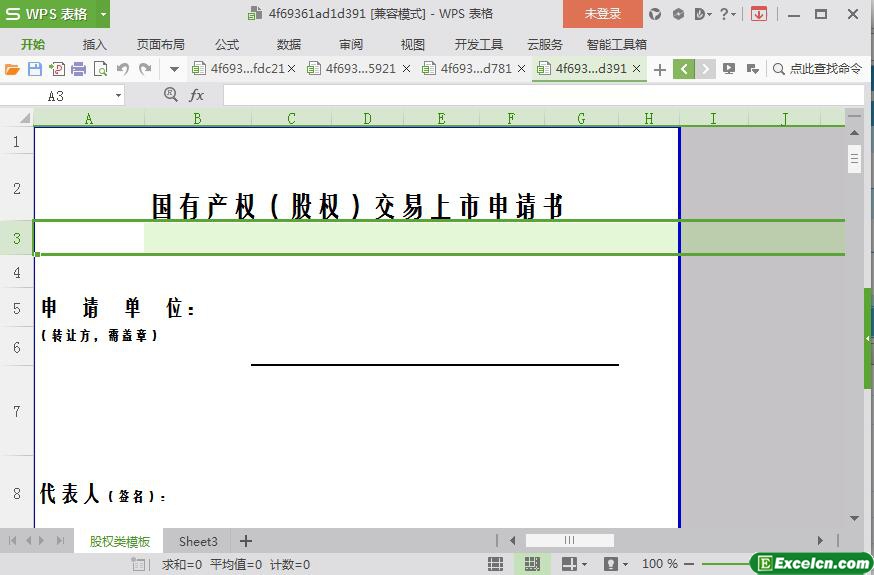This screenshot has height=575, width=874.
Task: Click the horizontal scrollbar thumb
Action: point(569,541)
